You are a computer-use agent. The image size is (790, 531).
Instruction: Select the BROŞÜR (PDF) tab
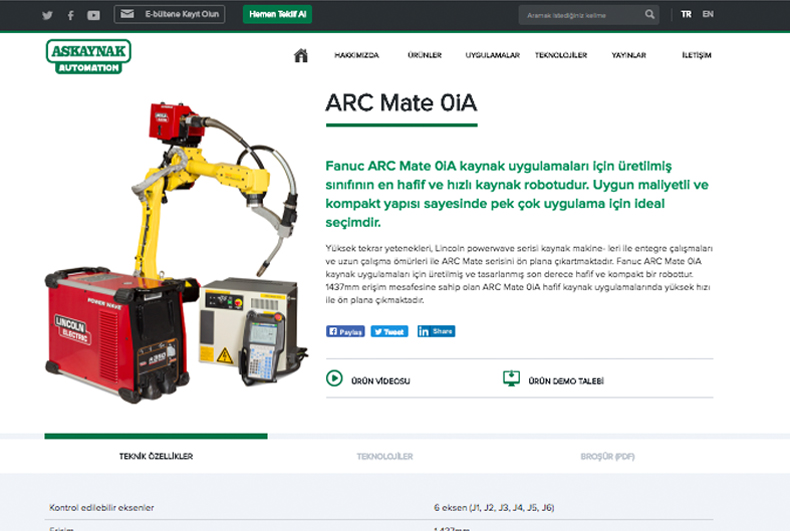coord(608,456)
